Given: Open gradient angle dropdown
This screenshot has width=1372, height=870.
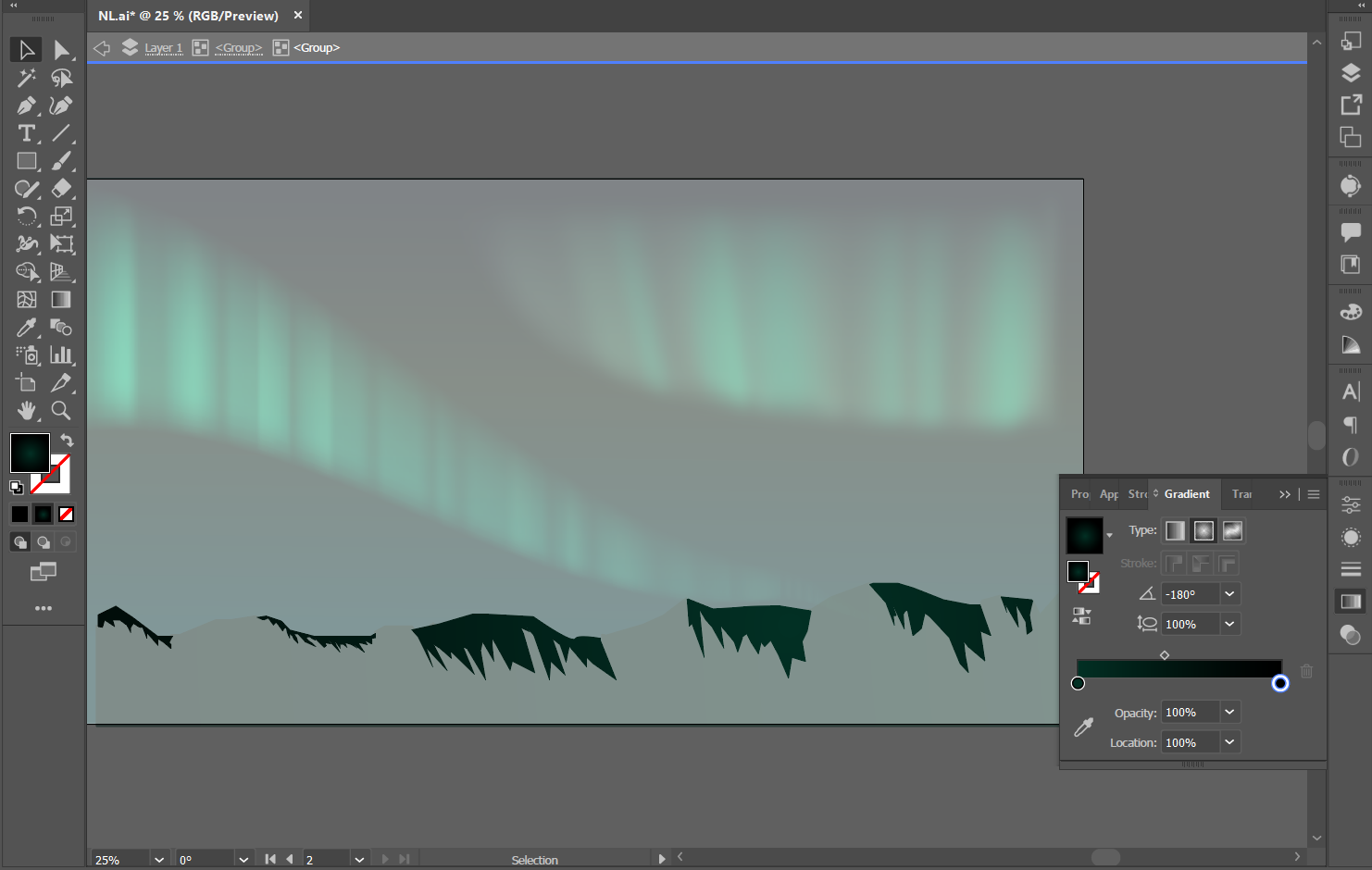Looking at the screenshot, I should pos(1229,594).
